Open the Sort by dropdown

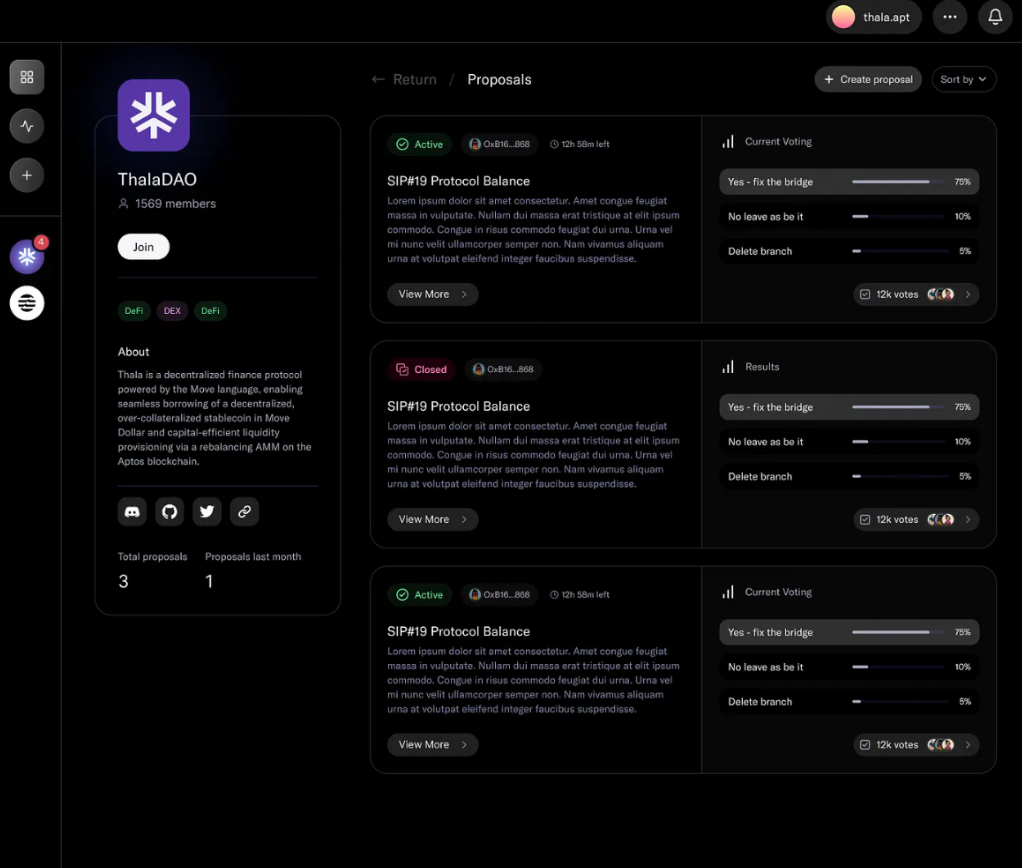pyautogui.click(x=963, y=80)
